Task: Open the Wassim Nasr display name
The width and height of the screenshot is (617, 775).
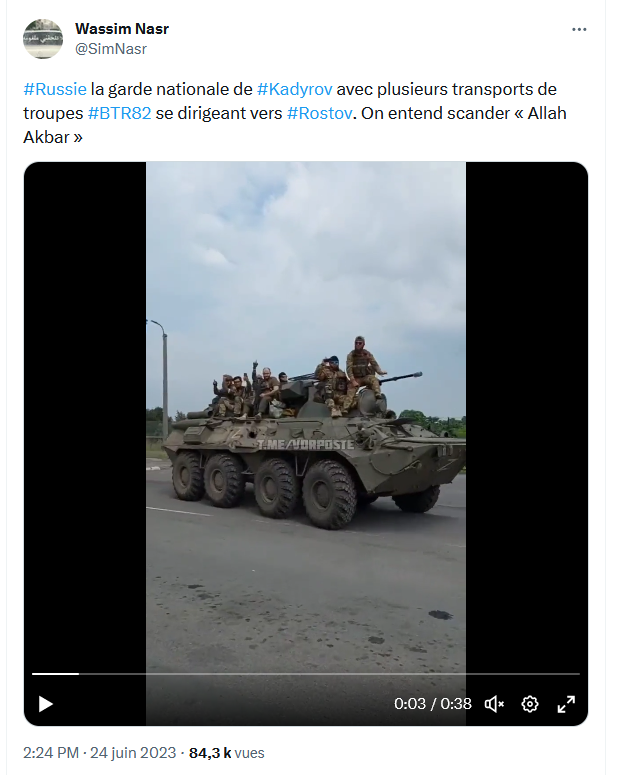Action: tap(122, 29)
